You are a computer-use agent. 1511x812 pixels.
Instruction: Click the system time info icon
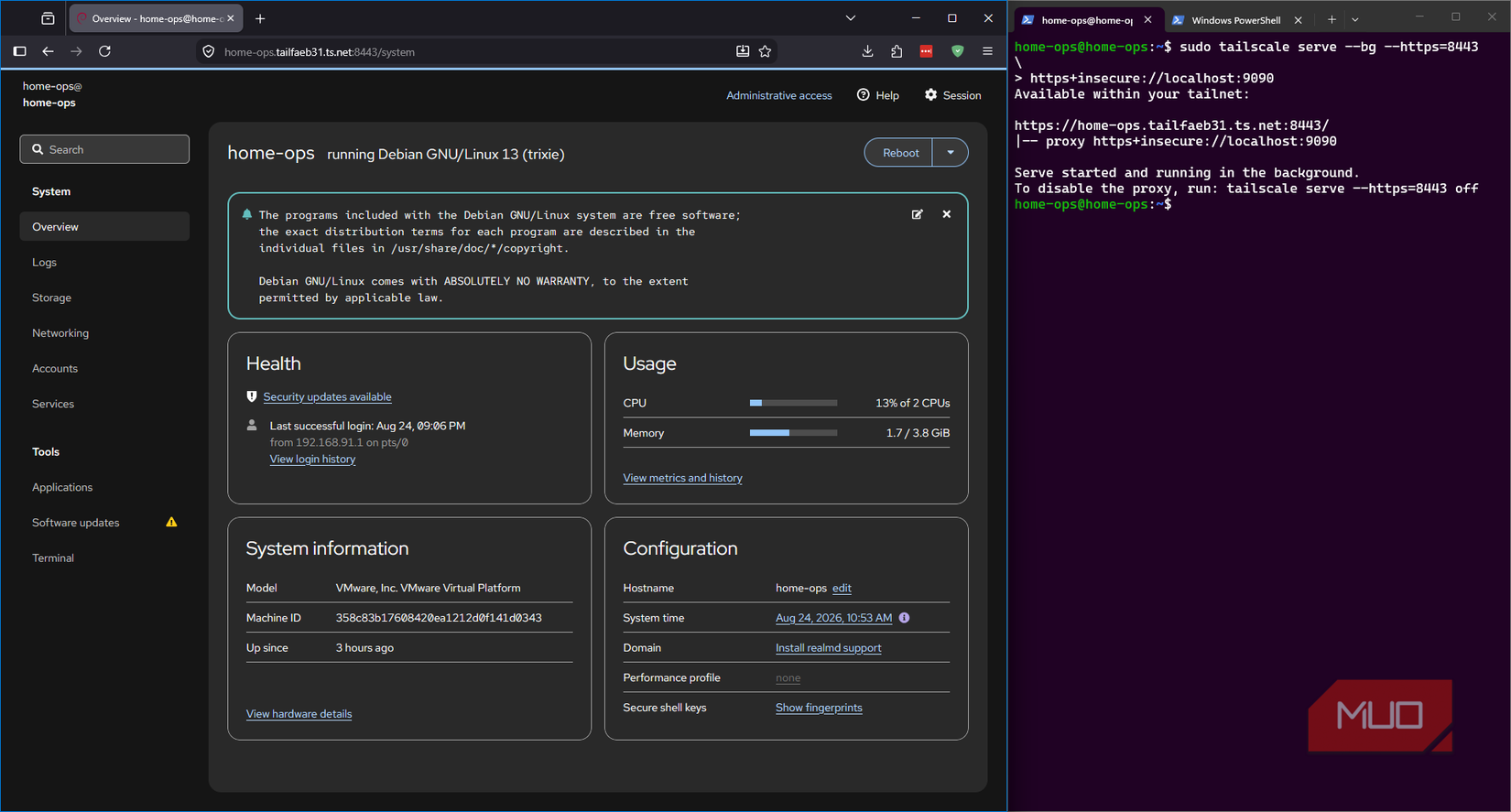(x=904, y=618)
